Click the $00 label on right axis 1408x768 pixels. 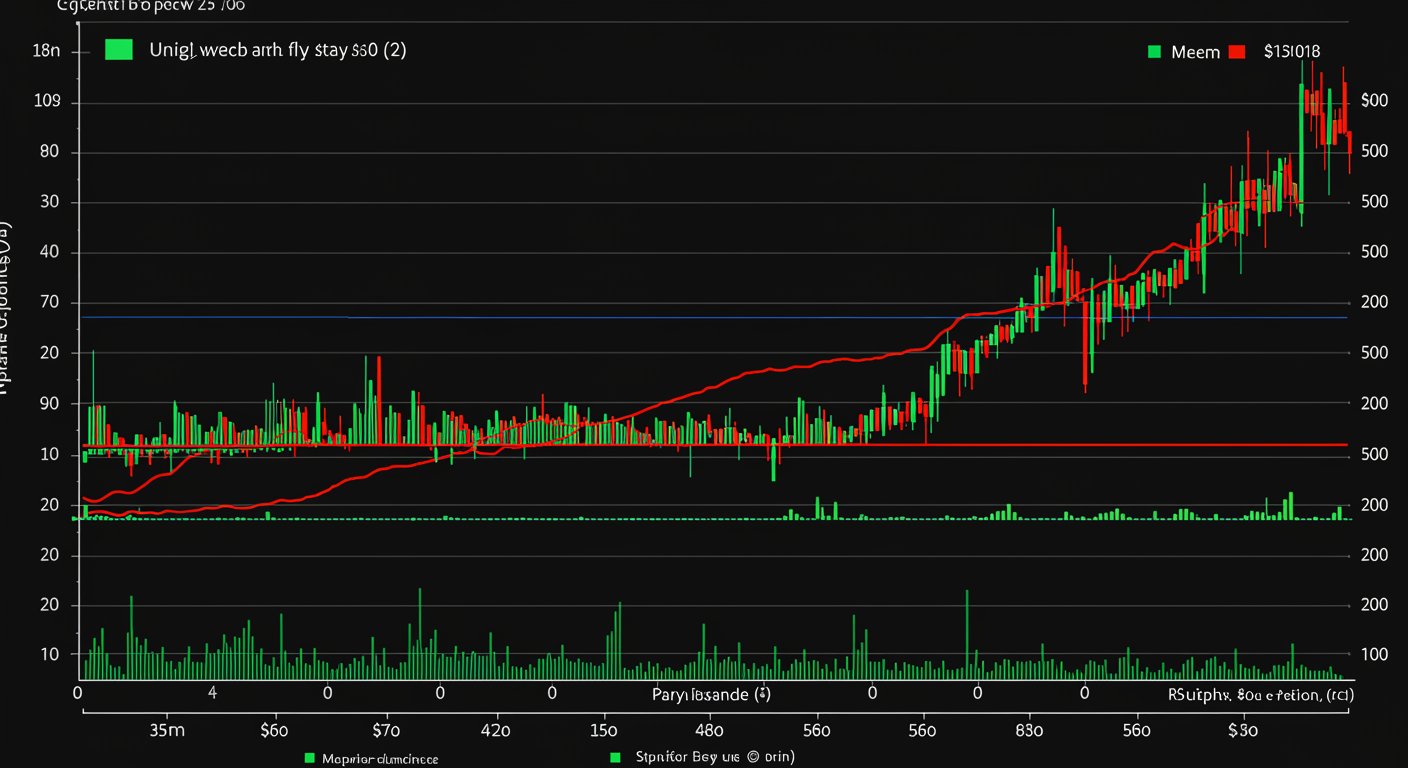tap(1374, 101)
